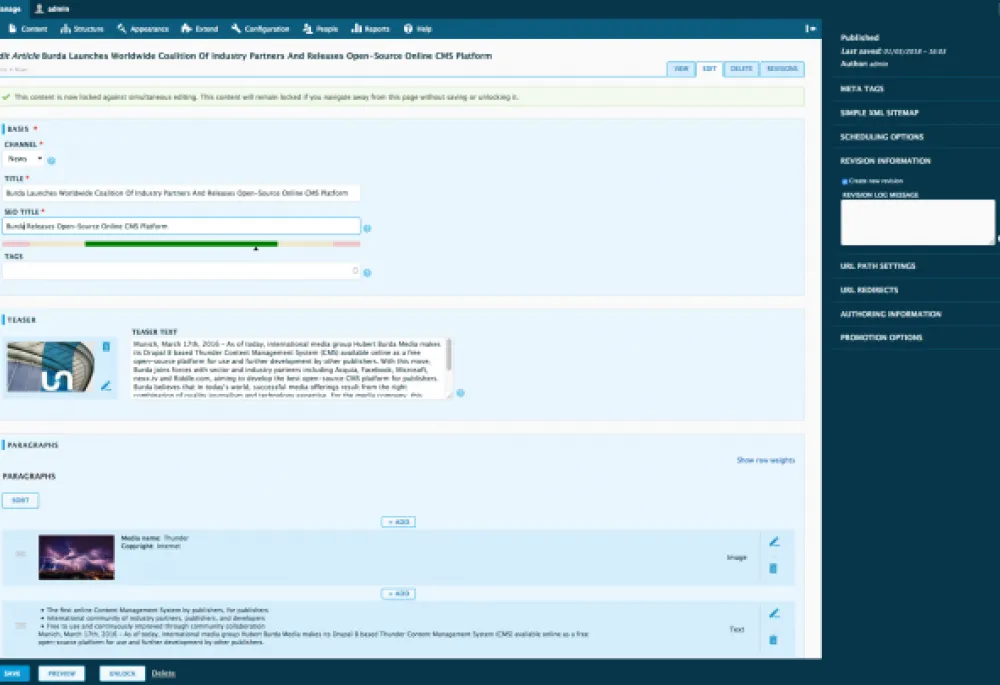Edit the teaser image with pencil icon
Screen dimensions: 1000x685
tap(107, 385)
